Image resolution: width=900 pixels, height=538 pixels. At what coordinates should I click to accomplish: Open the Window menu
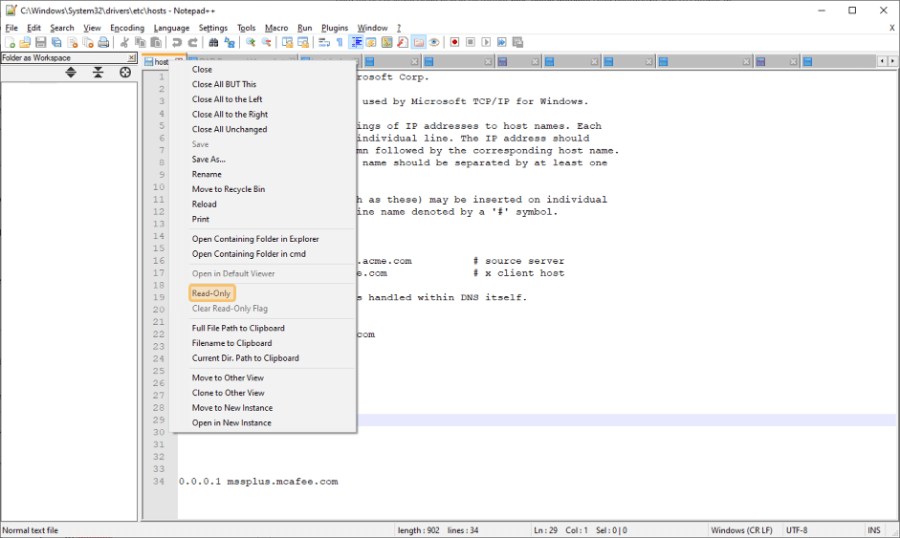373,28
